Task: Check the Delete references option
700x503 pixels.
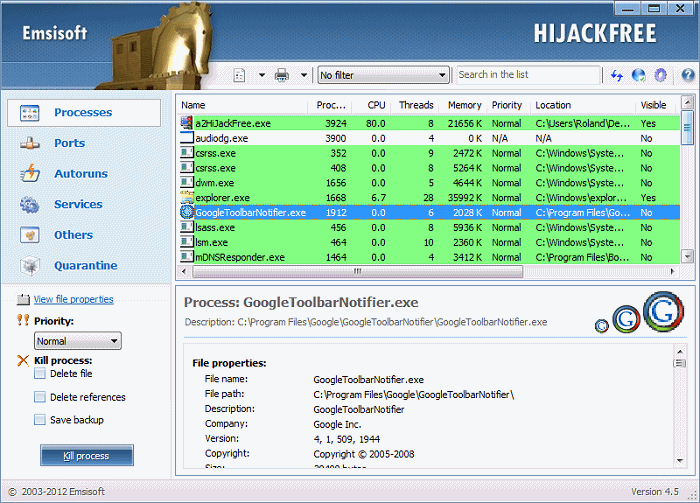Action: point(40,397)
